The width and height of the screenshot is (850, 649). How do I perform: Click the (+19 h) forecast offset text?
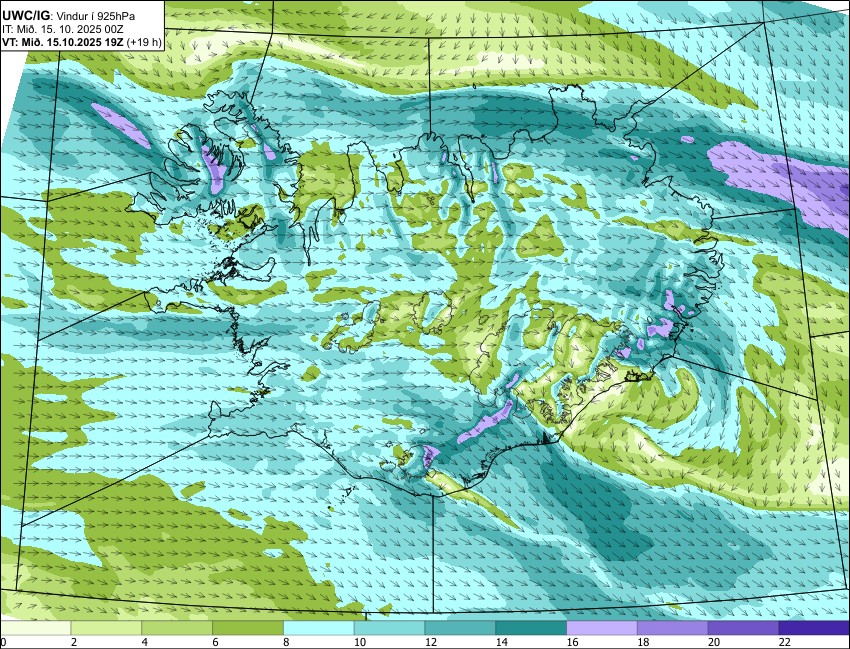click(144, 43)
